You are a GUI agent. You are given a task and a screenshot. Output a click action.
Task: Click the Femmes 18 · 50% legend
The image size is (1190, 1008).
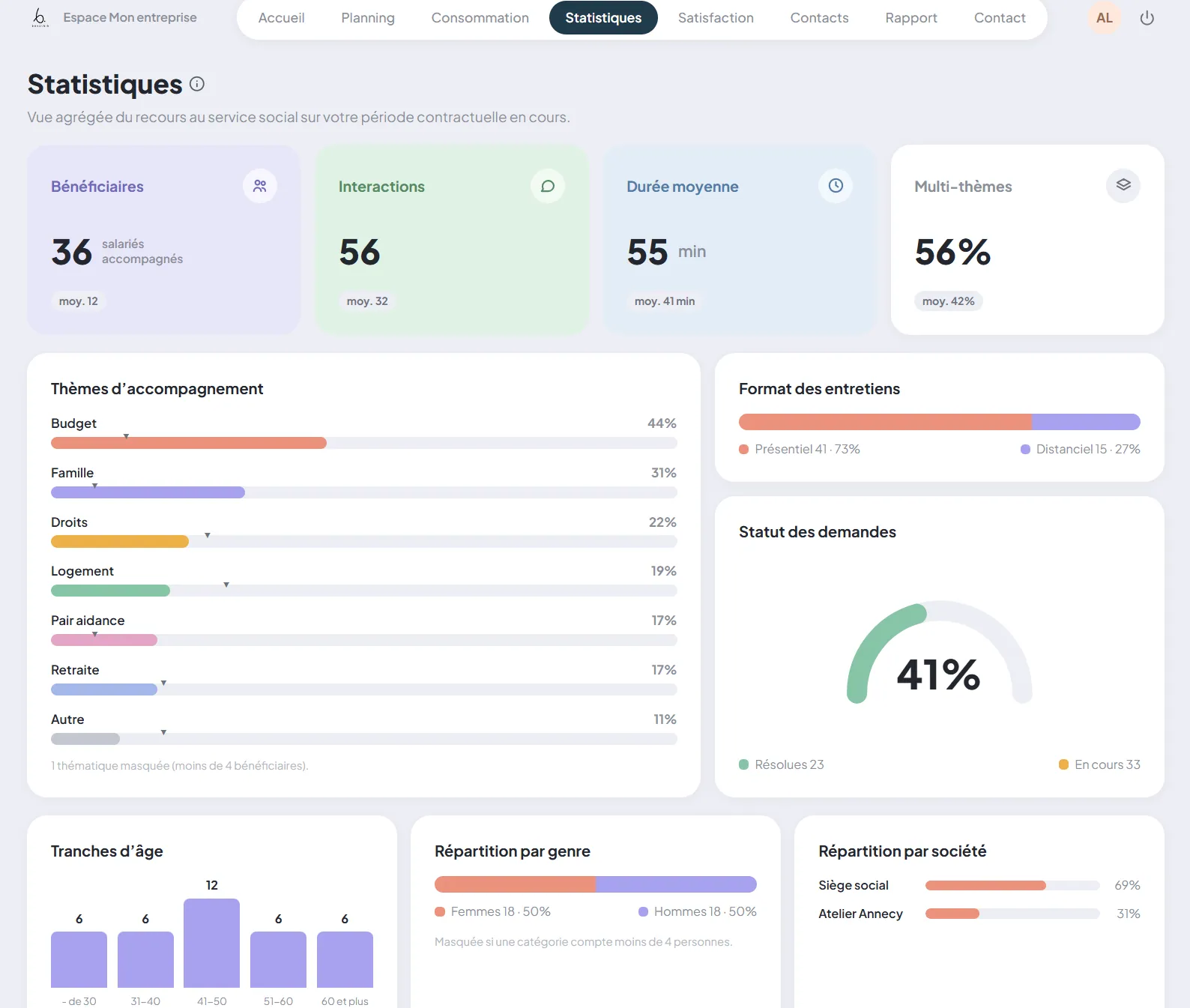[x=493, y=911]
